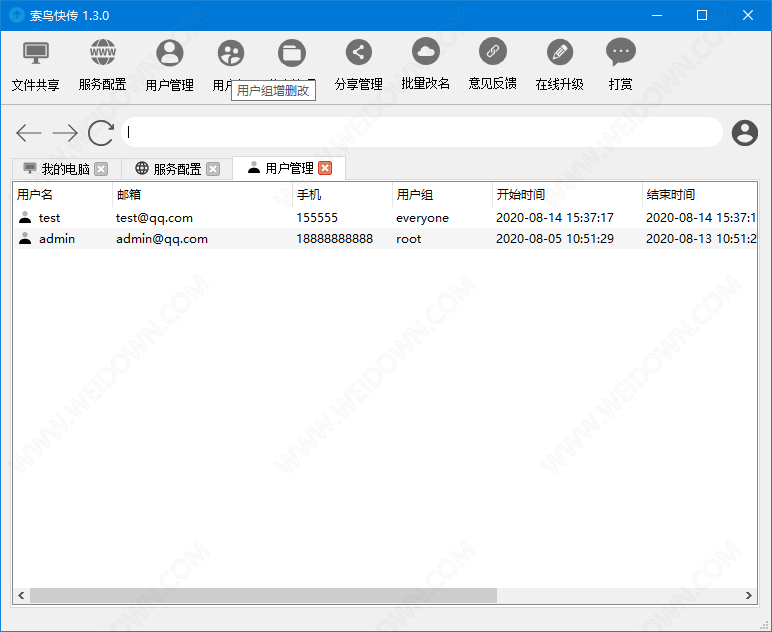The width and height of the screenshot is (772, 632).
Task: Close the 我的电脑 tab
Action: (x=101, y=169)
